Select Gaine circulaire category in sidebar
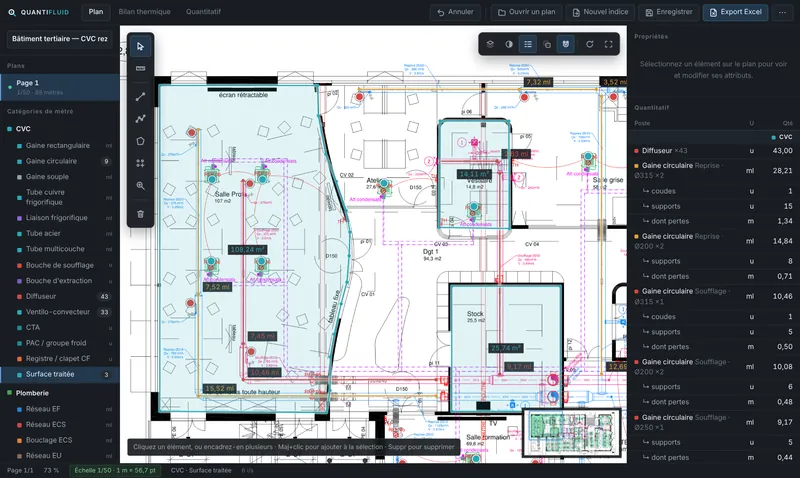 [60, 161]
